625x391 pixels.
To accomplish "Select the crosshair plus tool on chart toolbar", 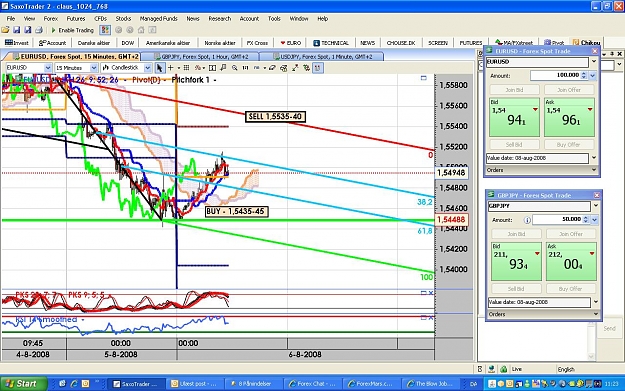I will (171, 68).
